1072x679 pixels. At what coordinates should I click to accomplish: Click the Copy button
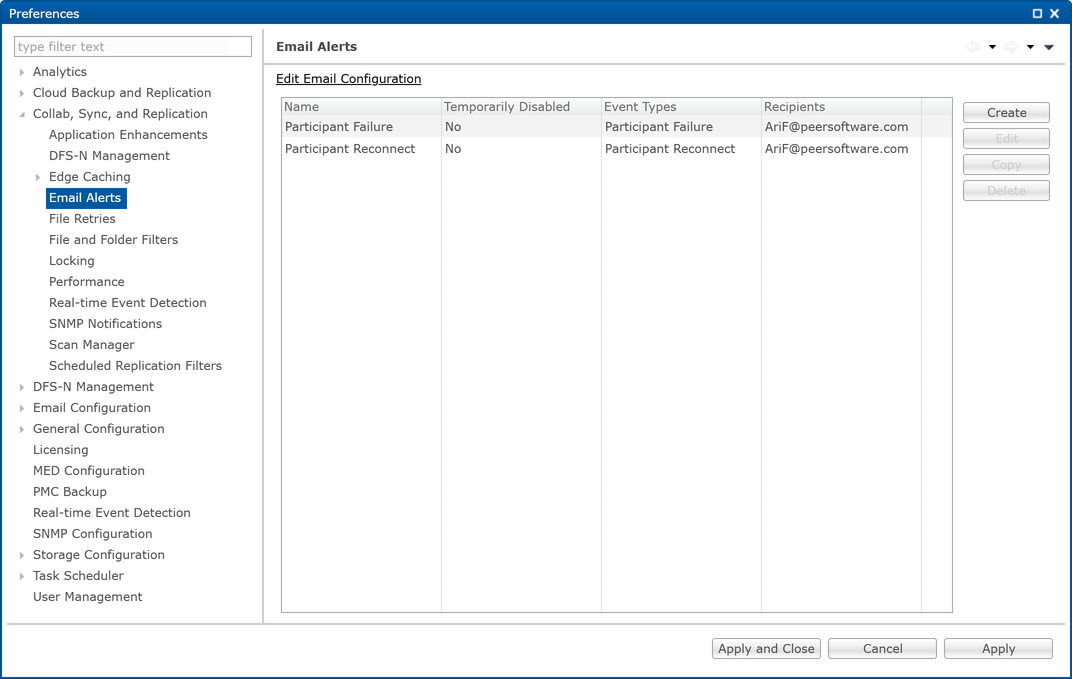[x=1006, y=165]
